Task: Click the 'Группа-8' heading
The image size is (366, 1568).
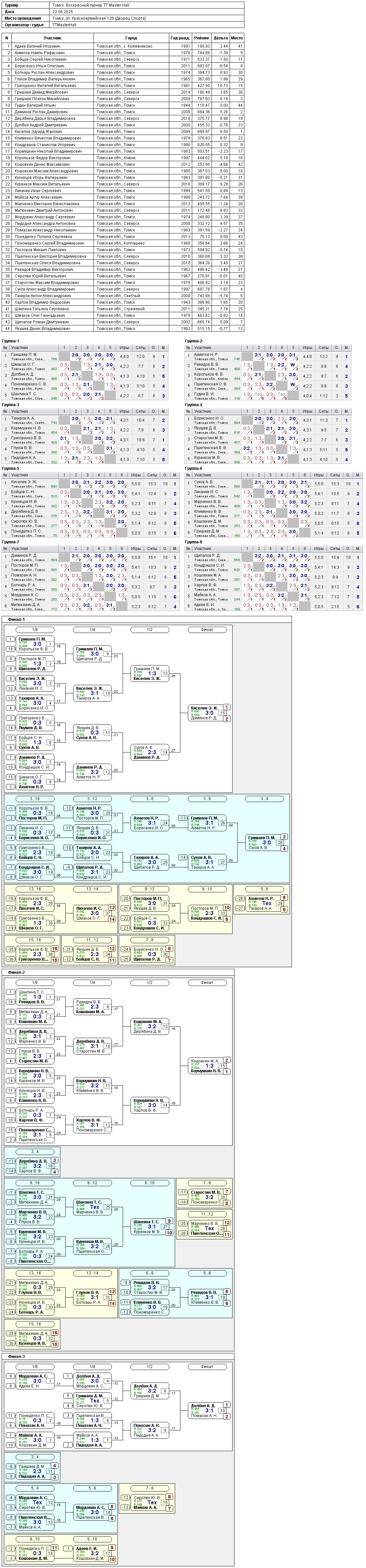Action: point(193,542)
